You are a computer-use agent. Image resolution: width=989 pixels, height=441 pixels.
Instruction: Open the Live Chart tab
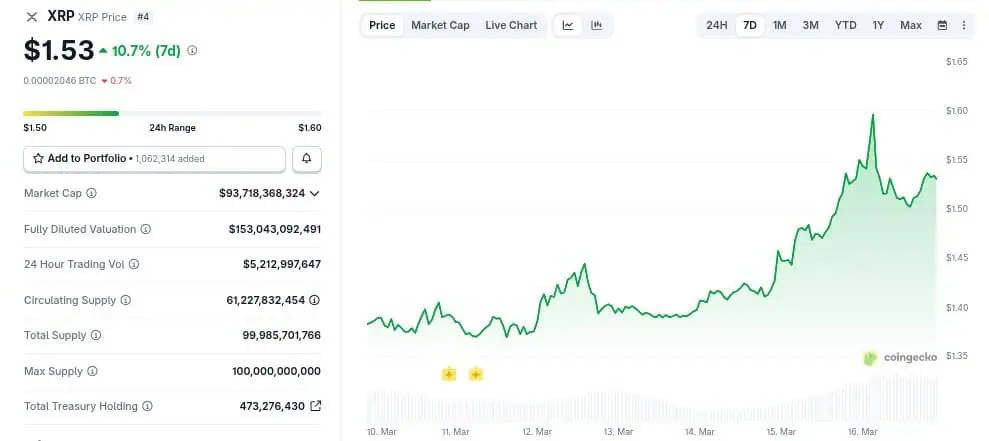click(511, 25)
